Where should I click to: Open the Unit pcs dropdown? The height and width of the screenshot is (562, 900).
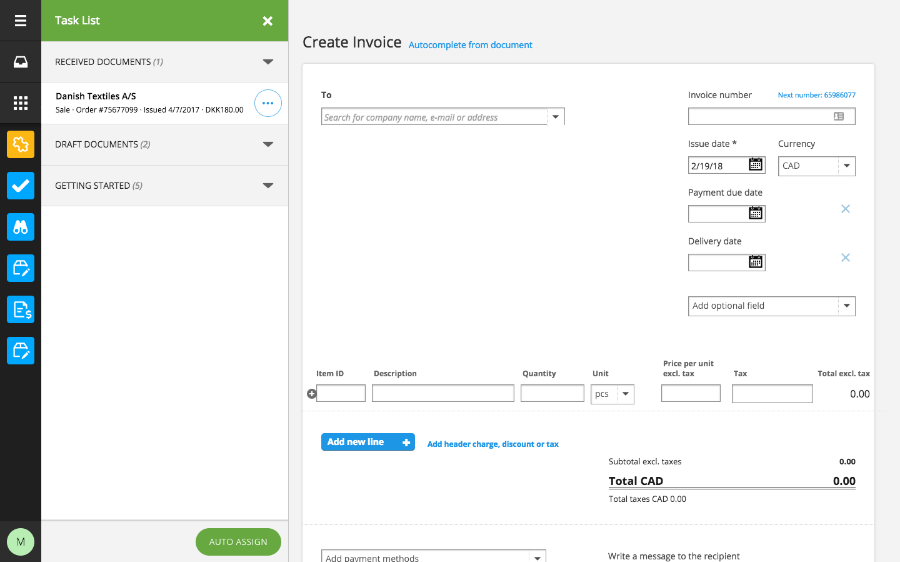coord(612,394)
